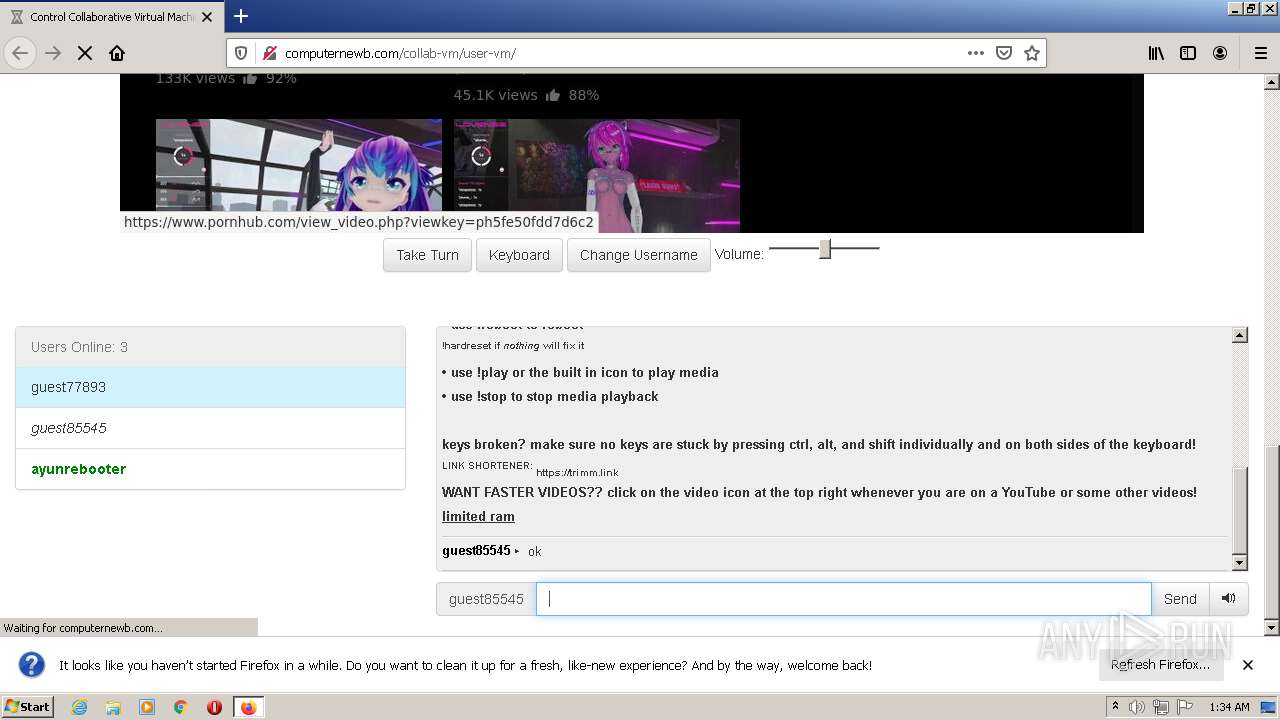Click the Refresh Firefox button
This screenshot has height=720, width=1280.
(1160, 665)
